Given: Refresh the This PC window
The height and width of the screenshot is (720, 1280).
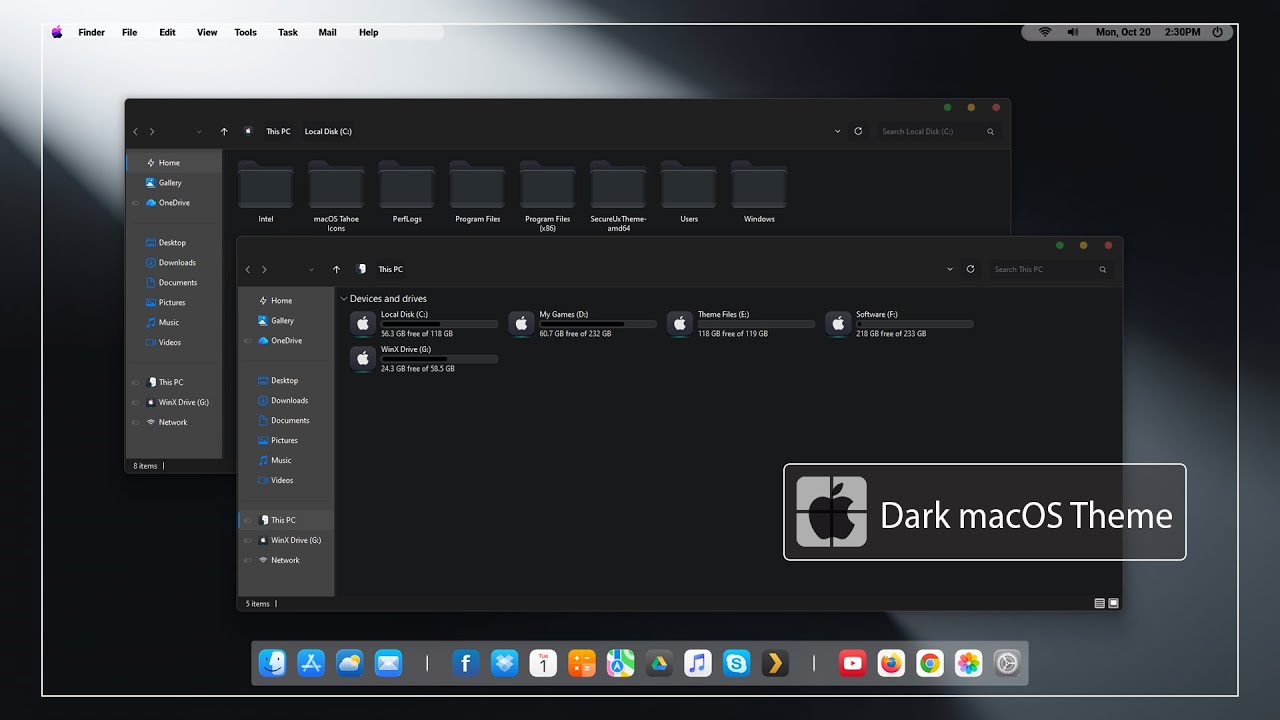Looking at the screenshot, I should [x=970, y=269].
